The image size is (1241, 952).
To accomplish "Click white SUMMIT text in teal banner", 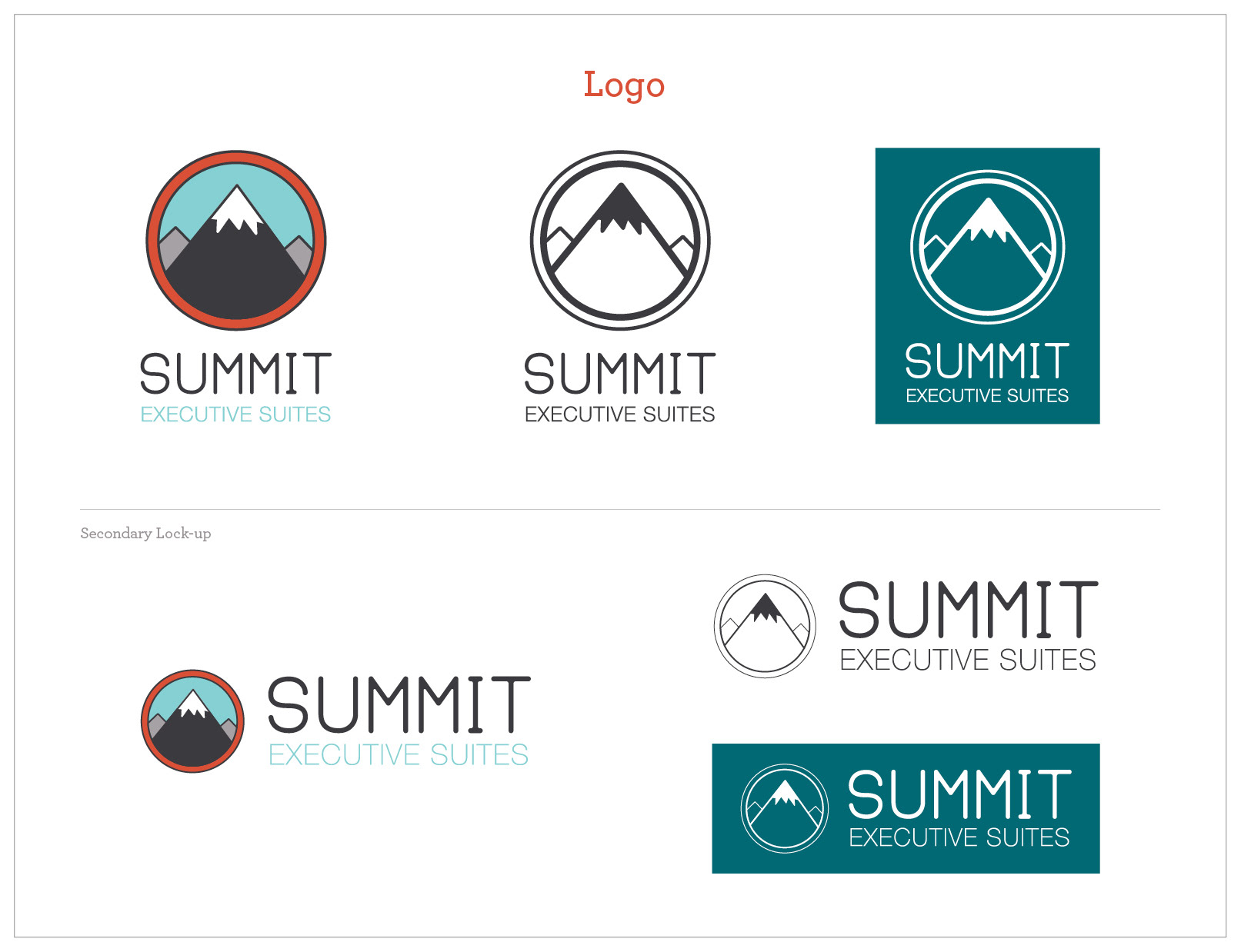I will [959, 794].
